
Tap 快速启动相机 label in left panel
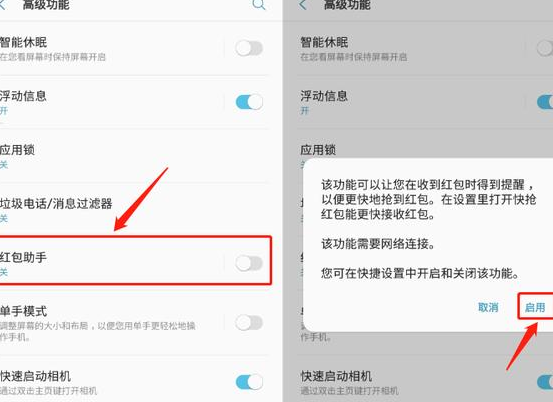(x=35, y=376)
